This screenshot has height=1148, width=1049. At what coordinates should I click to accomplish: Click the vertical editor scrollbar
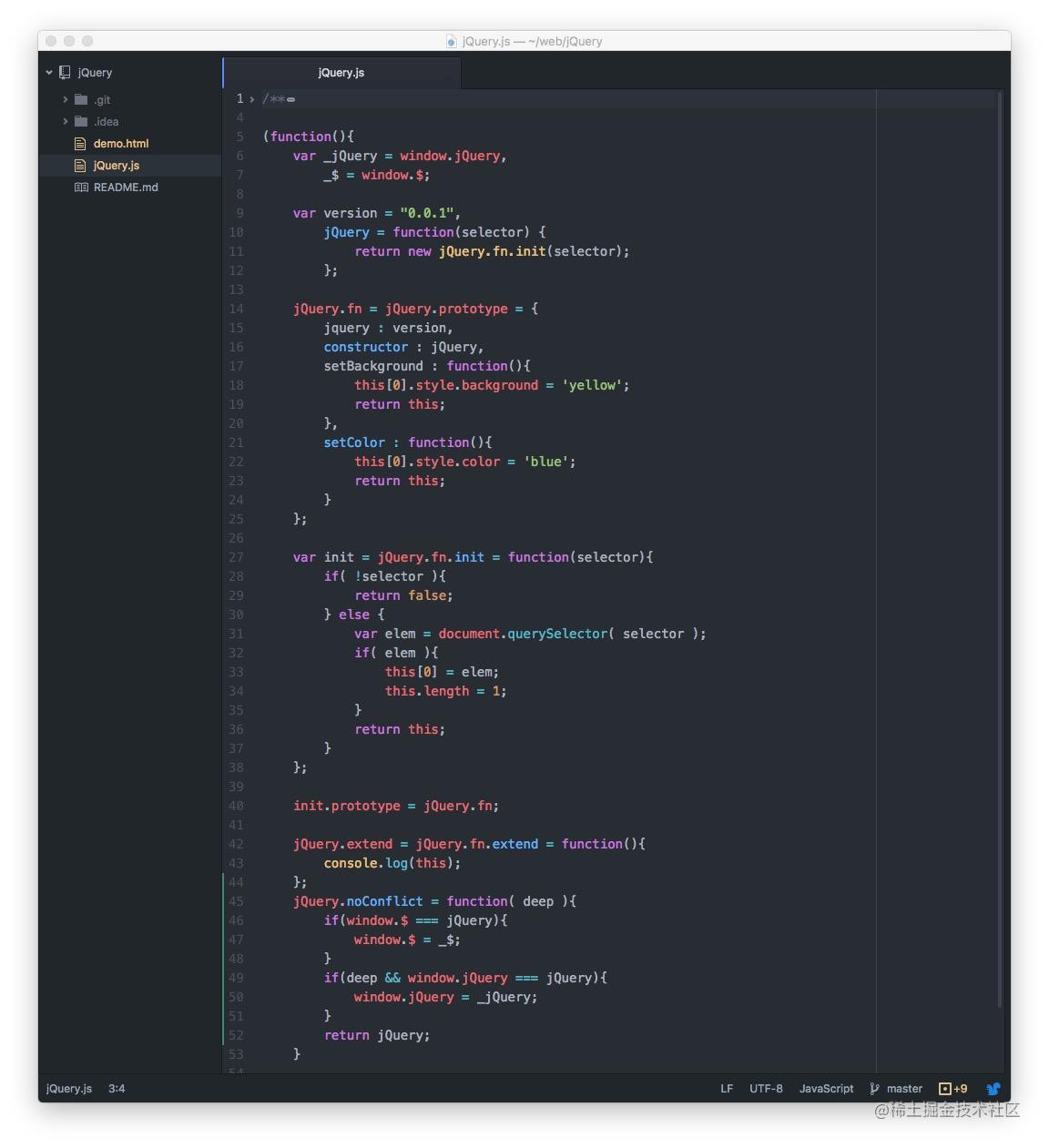coord(1000,551)
